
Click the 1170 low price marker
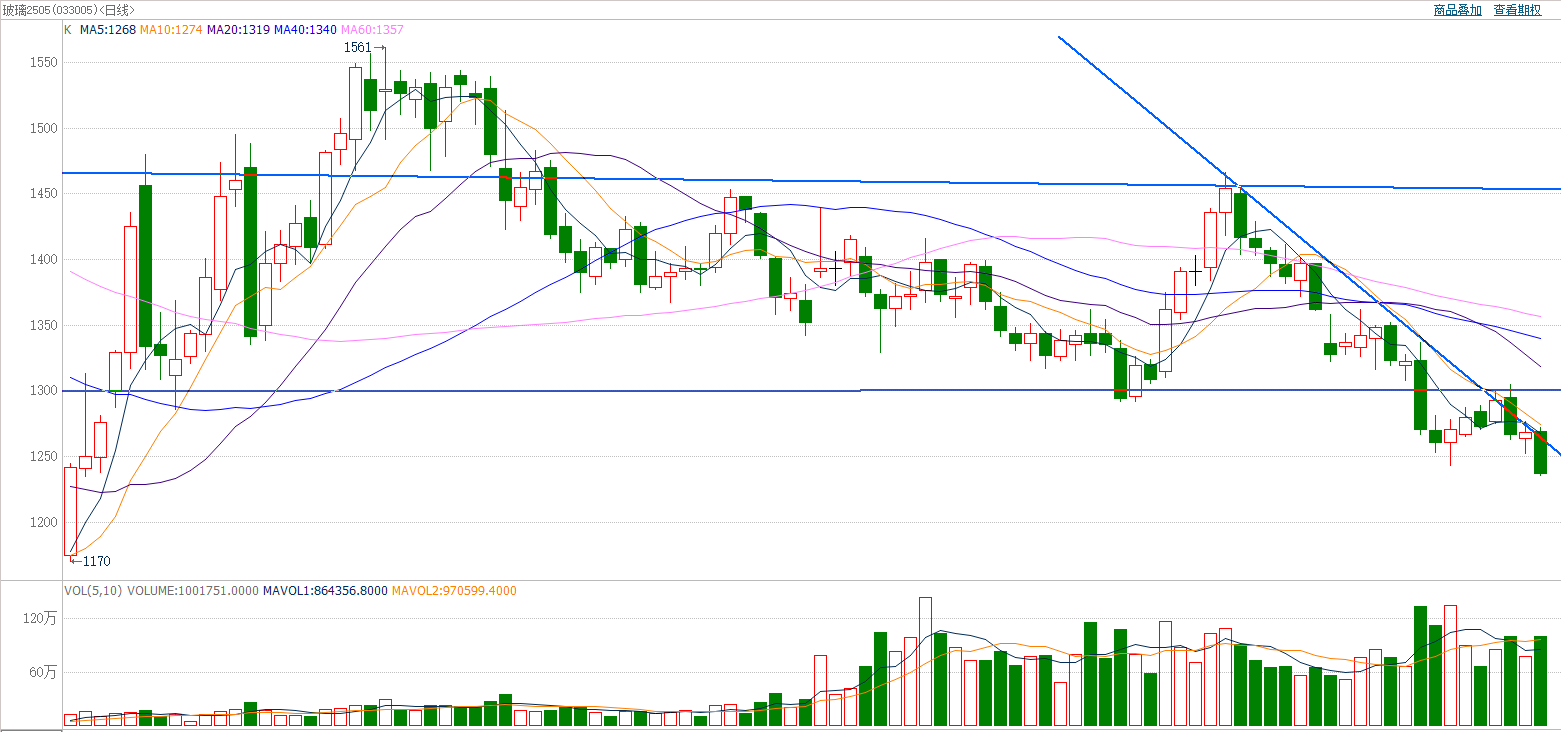[x=95, y=561]
